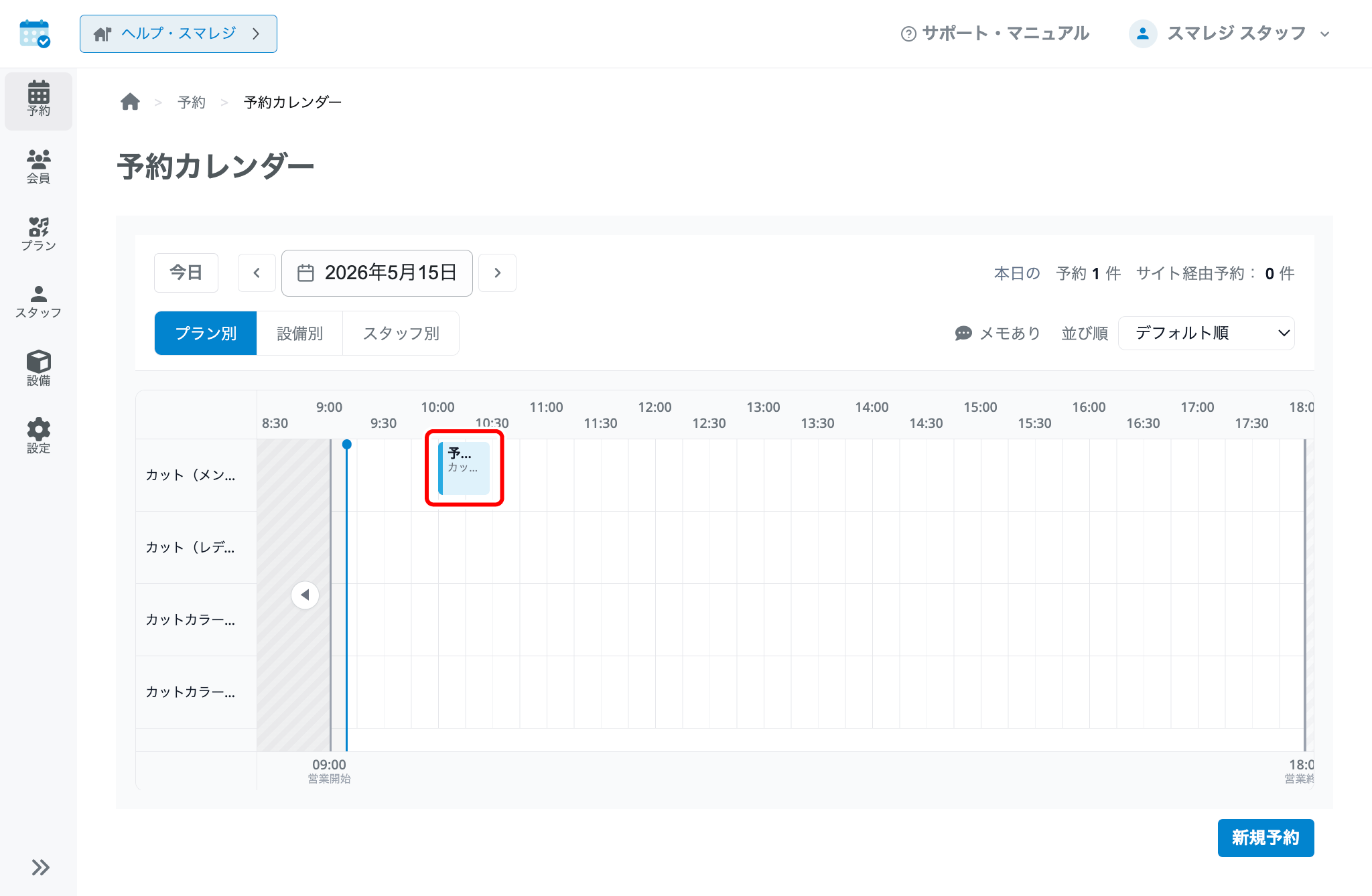This screenshot has height=896, width=1372.
Task: Expand the スマレジ スタッフ account menu
Action: [1230, 33]
